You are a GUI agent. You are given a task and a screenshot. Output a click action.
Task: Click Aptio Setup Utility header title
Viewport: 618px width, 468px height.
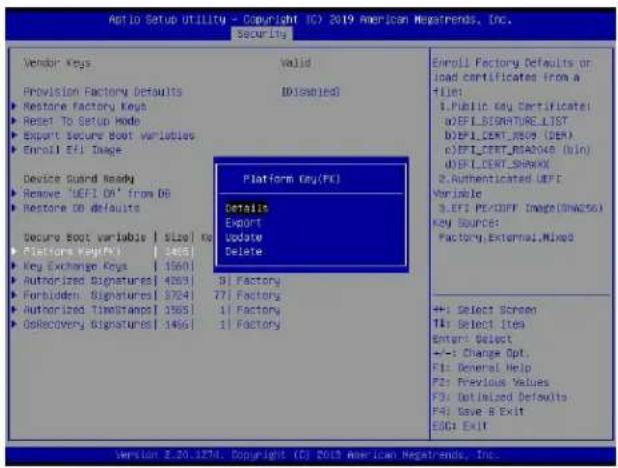[310, 19]
